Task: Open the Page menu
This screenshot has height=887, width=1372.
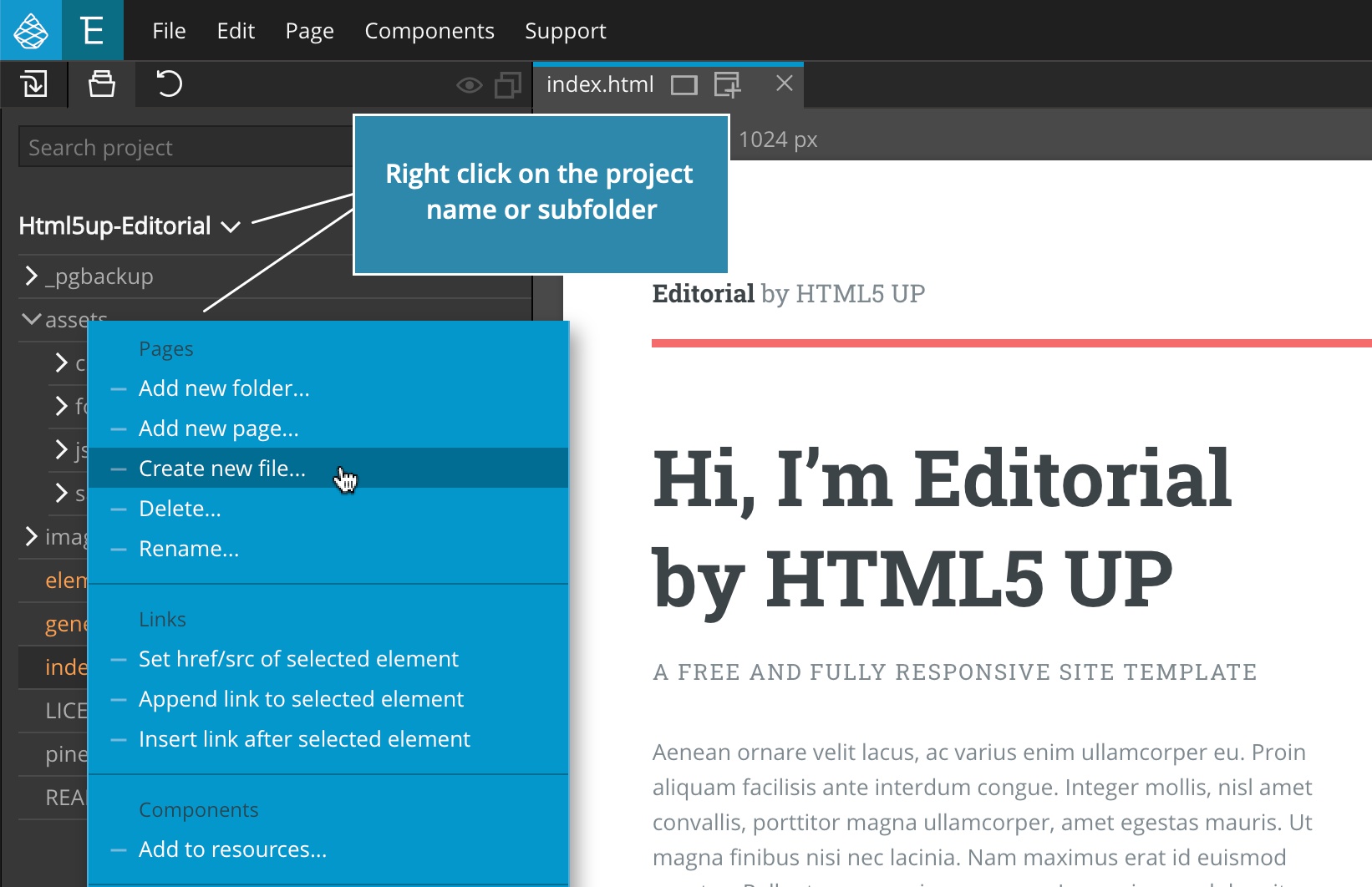Action: click(x=309, y=31)
